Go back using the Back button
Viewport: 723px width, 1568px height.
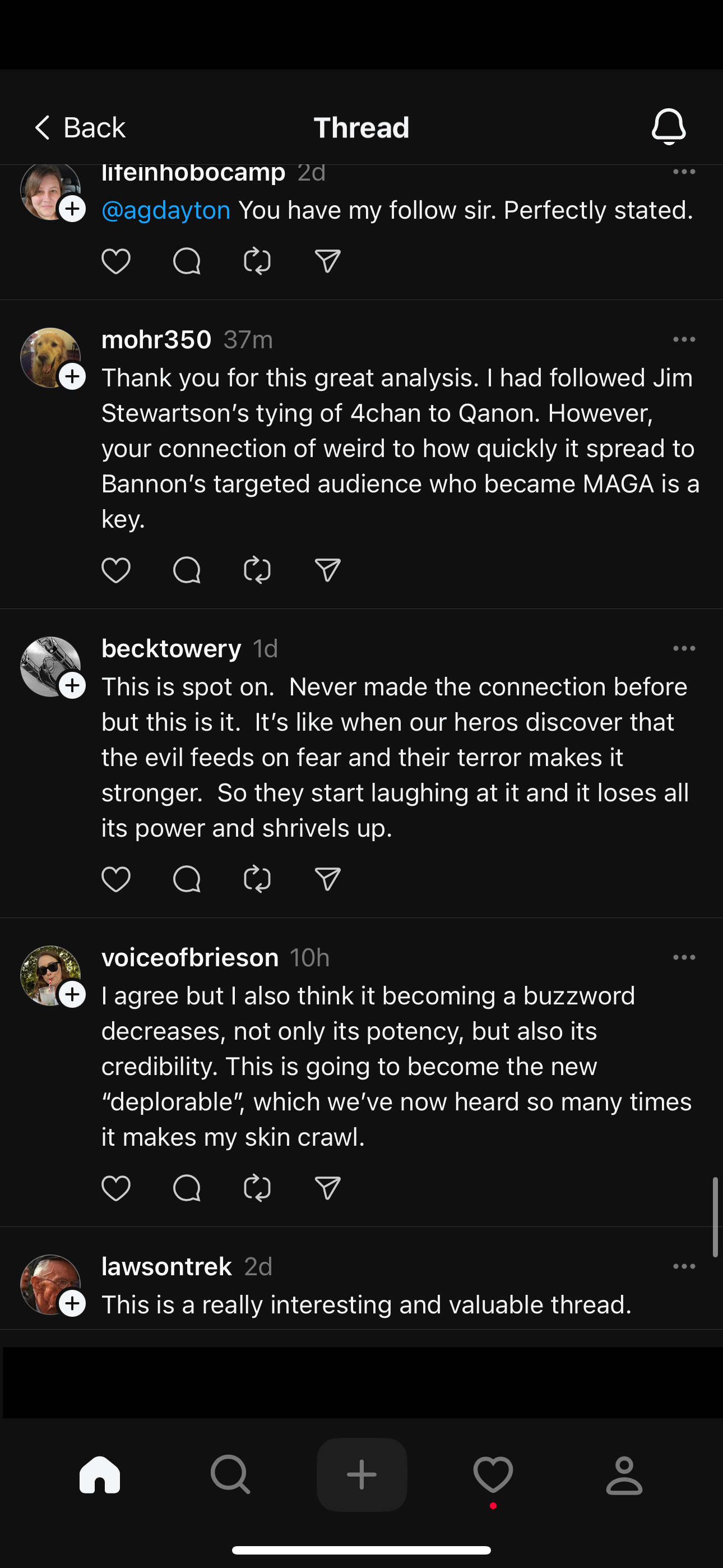pos(80,128)
